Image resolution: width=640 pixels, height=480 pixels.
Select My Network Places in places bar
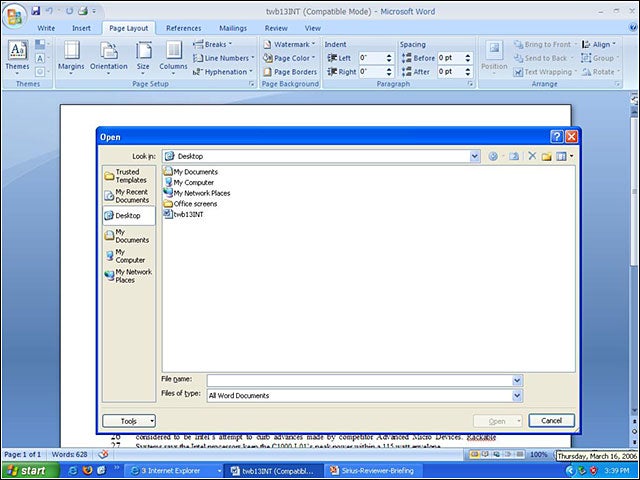pyautogui.click(x=129, y=276)
